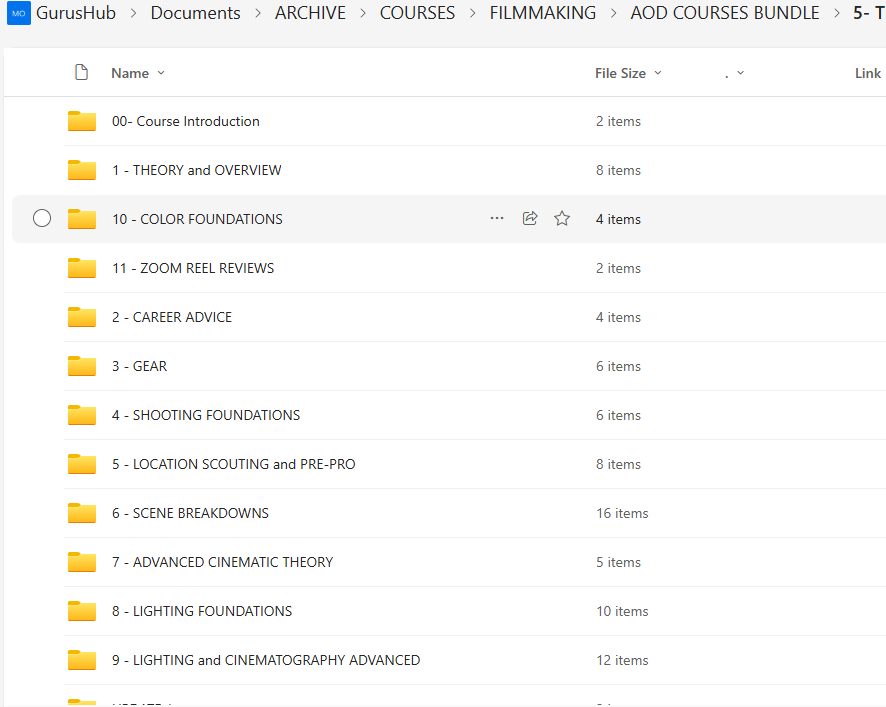Open the File Size column dropdown
The image size is (886, 707).
click(x=657, y=73)
